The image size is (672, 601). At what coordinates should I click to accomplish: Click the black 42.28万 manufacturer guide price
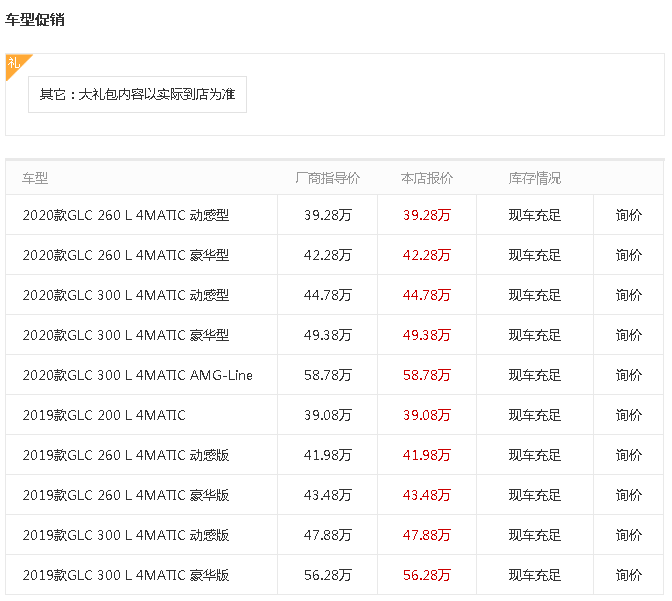(328, 255)
